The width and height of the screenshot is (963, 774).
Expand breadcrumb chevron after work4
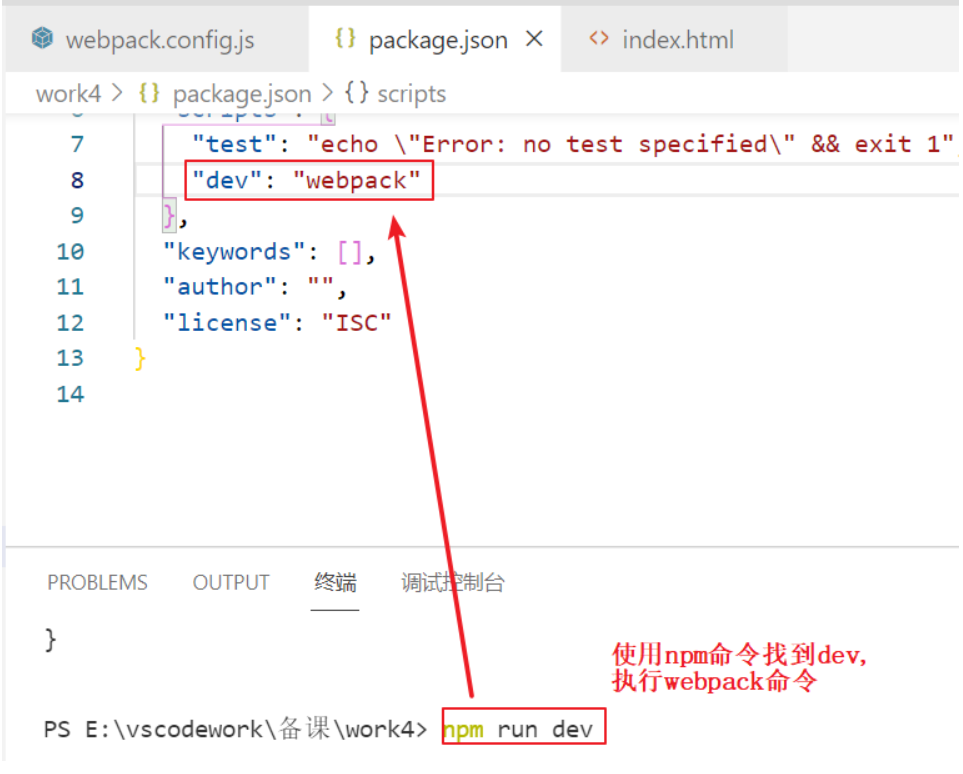[x=117, y=93]
